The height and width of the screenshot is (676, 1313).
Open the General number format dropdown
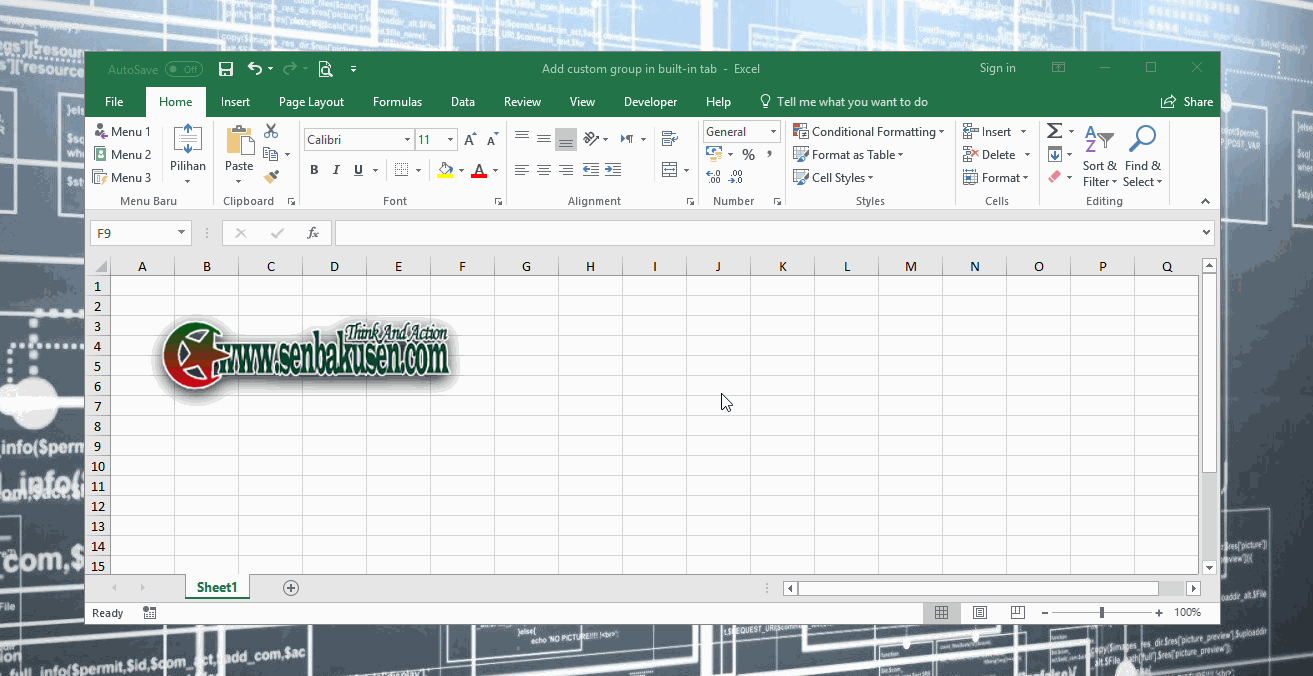[x=773, y=132]
